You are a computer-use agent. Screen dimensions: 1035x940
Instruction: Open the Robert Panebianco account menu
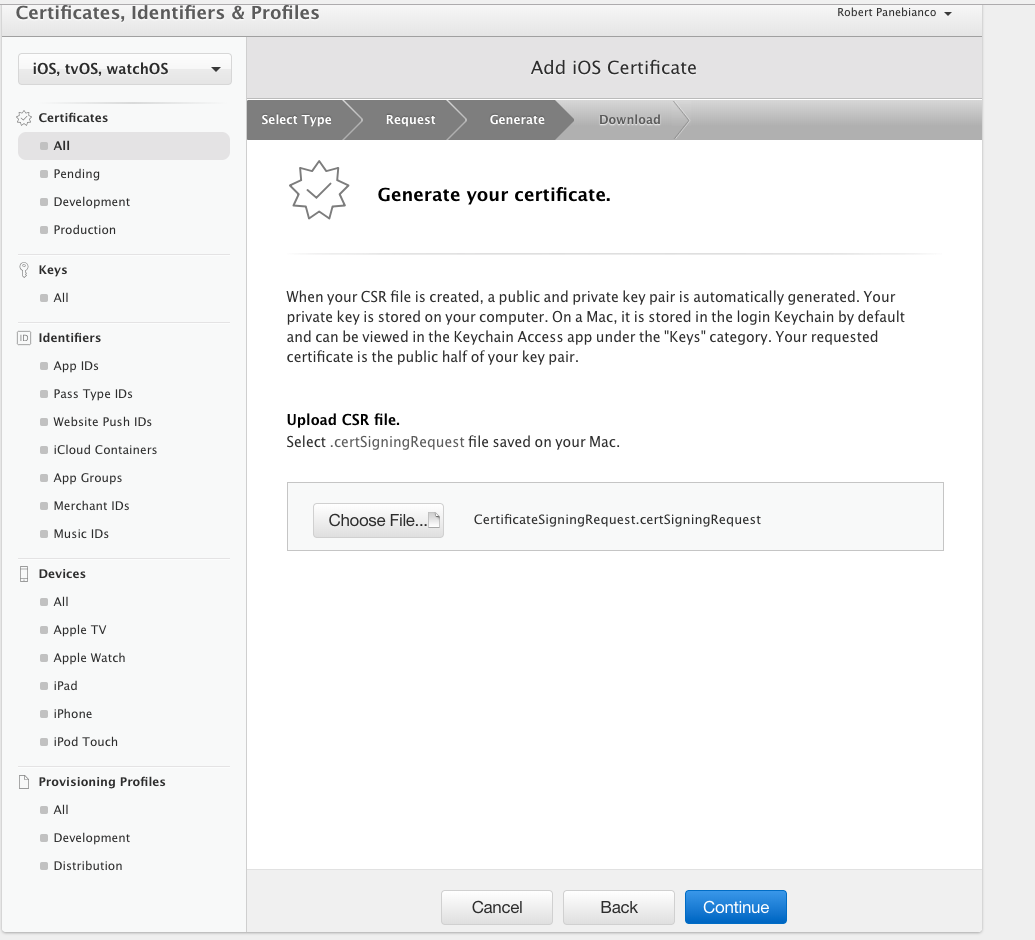(x=894, y=13)
